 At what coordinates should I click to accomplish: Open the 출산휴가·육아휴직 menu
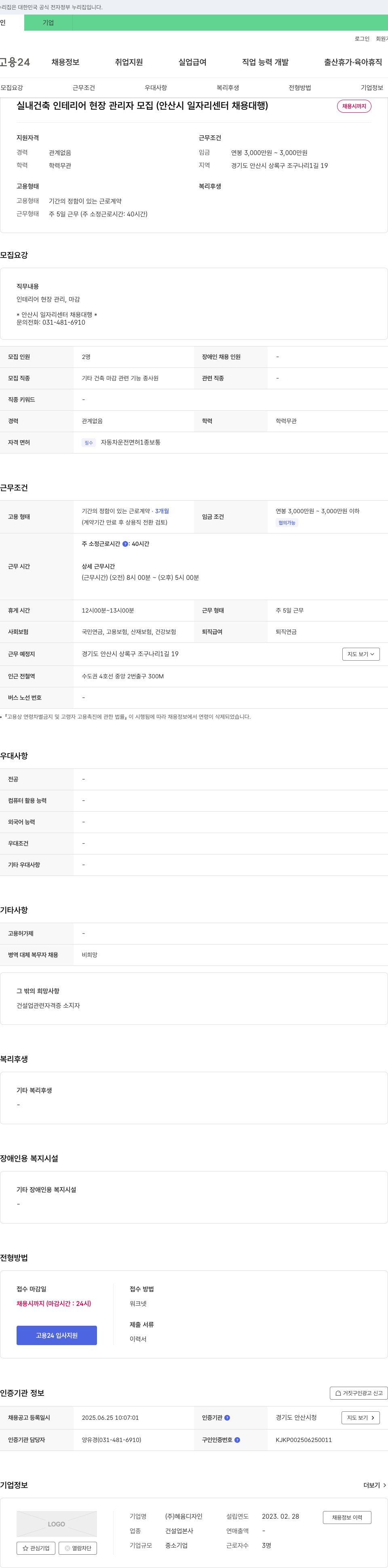click(353, 62)
